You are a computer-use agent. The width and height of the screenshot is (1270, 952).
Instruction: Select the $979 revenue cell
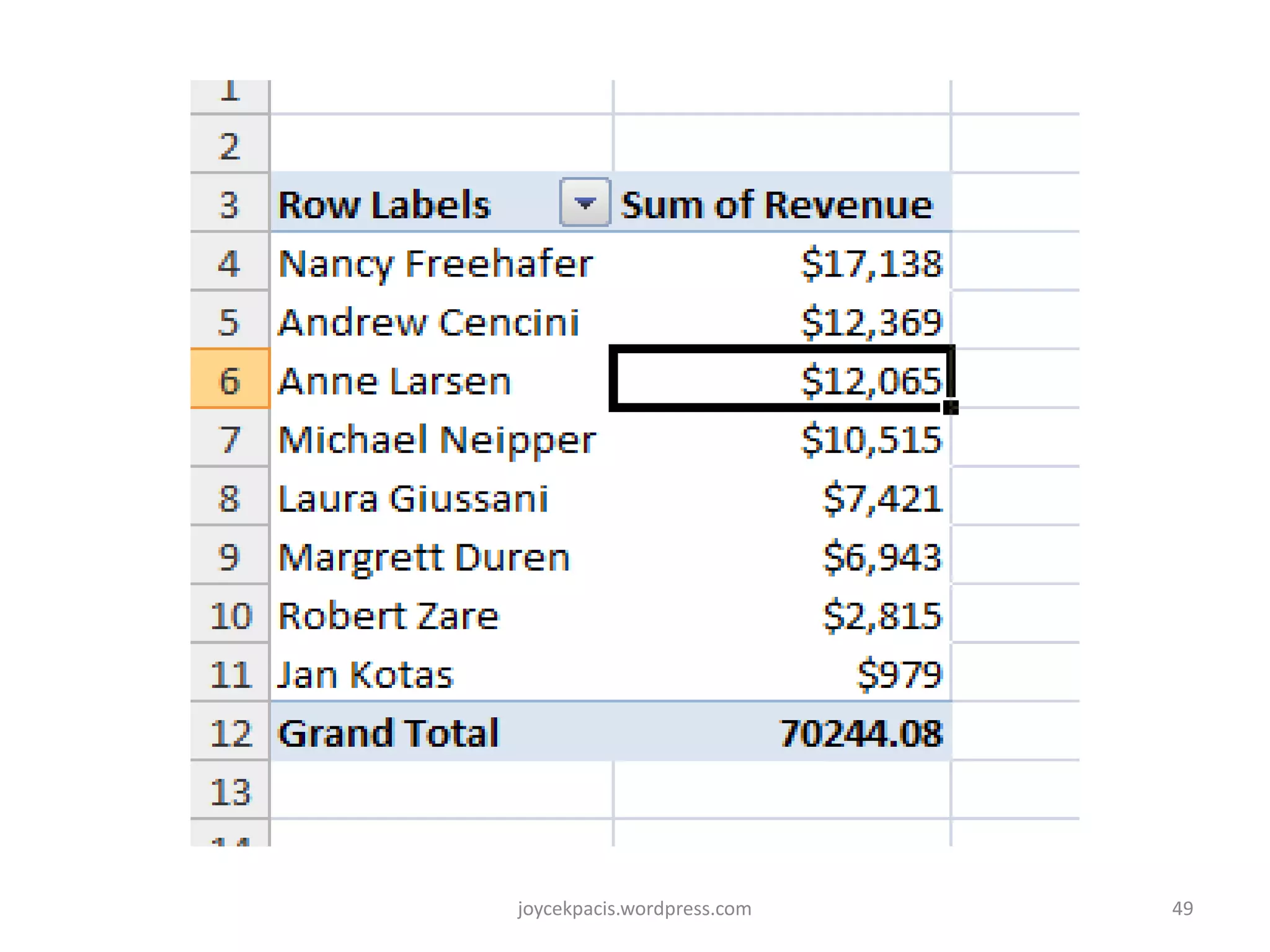899,674
